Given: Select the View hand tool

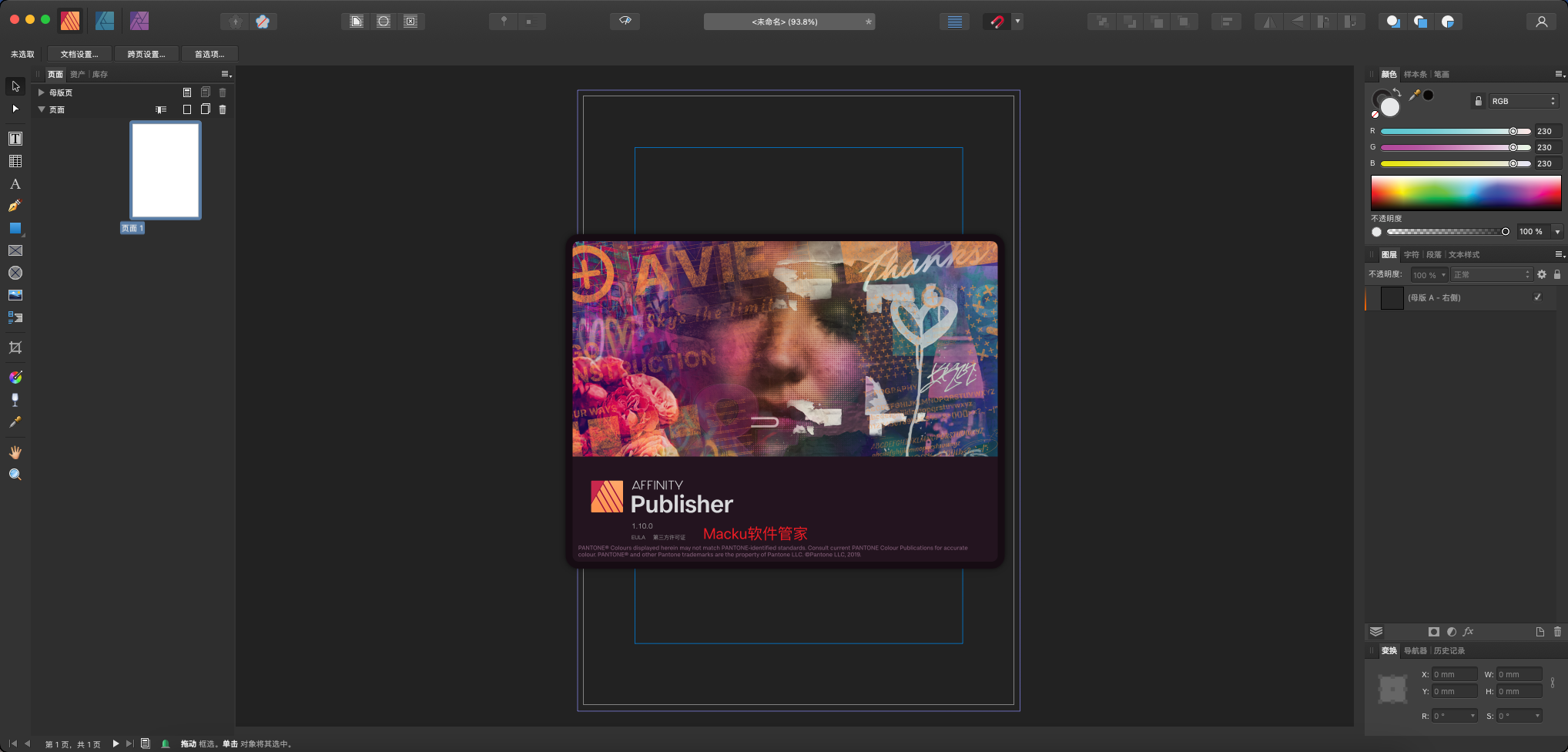Looking at the screenshot, I should click(15, 452).
